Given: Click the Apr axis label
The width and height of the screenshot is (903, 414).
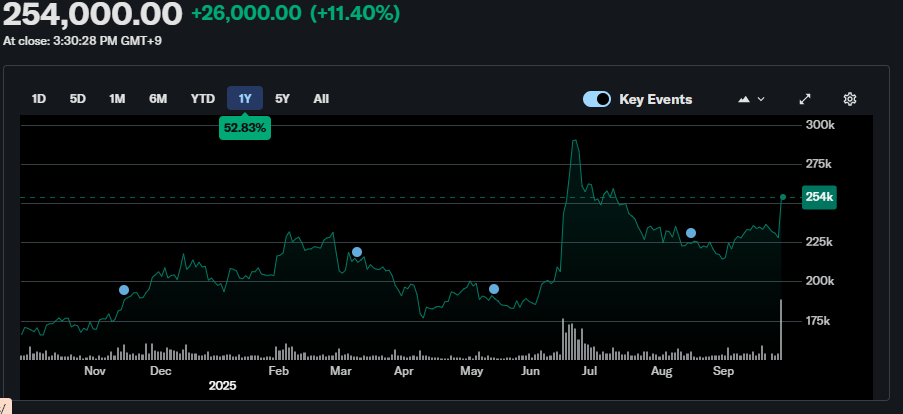Looking at the screenshot, I should [403, 371].
